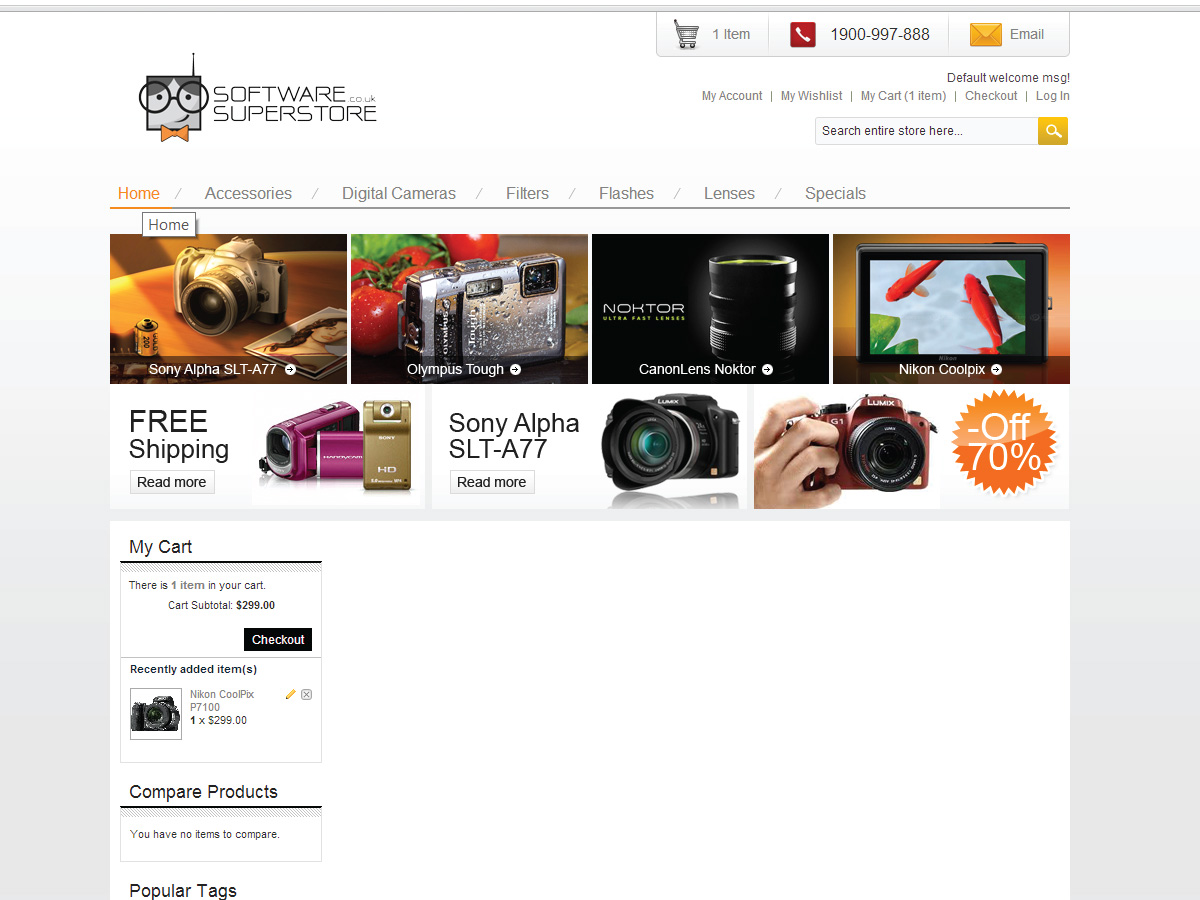Open the Filters category
This screenshot has width=1200, height=900.
(527, 193)
